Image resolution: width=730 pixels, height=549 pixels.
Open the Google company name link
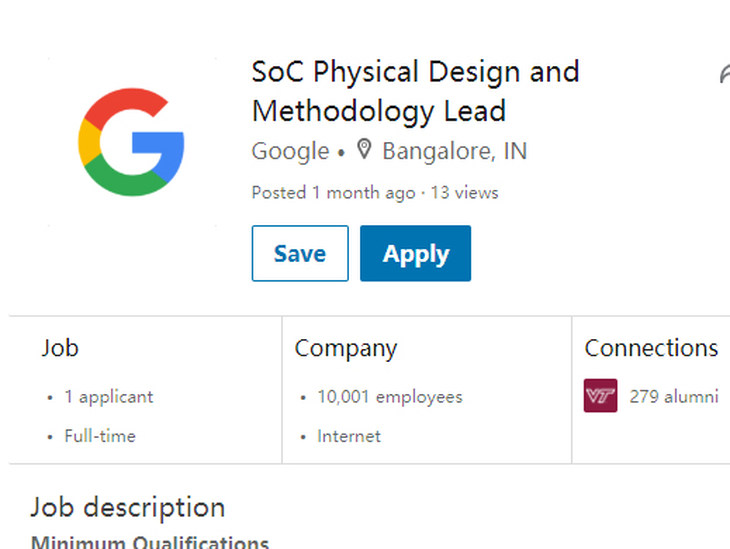[291, 151]
